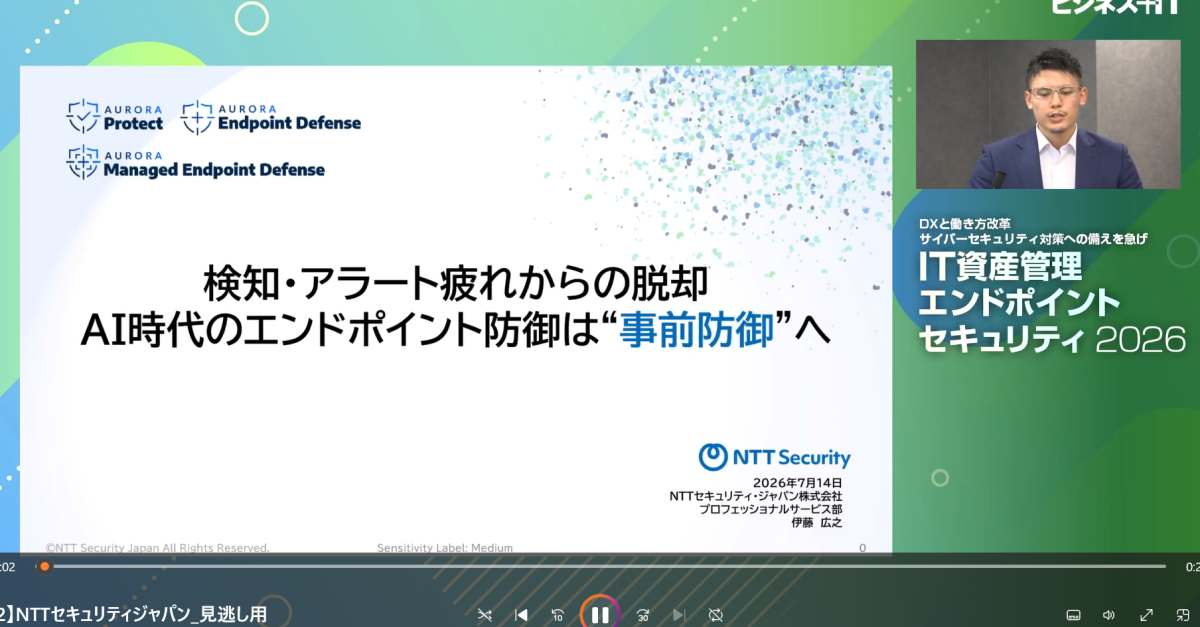Viewport: 1200px width, 627px height.
Task: Click the video title "NTTセキュリティジャパン_見逃し用"
Action: point(141,614)
